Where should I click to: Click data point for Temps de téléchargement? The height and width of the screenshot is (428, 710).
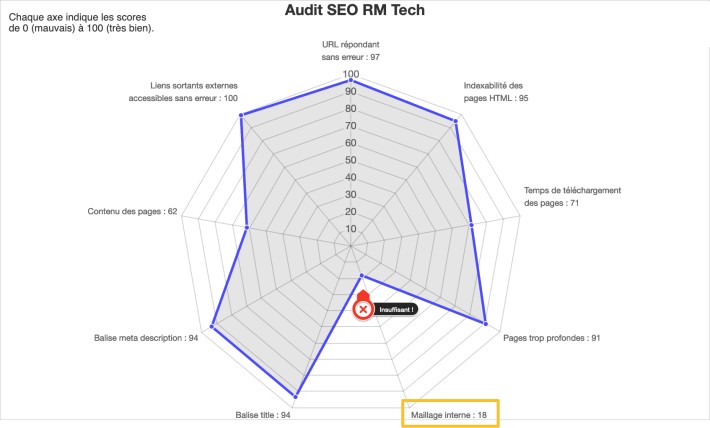click(471, 225)
